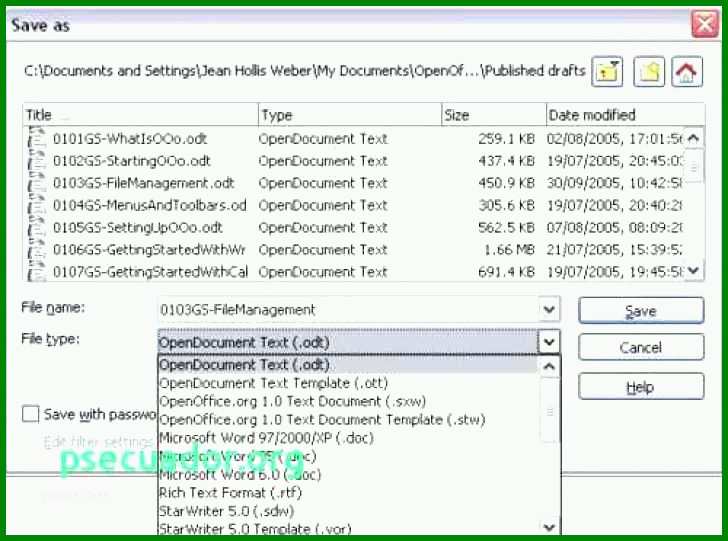Click the file type list scrollbar thumb
Screen dimensions: 728x541
pyautogui.click(x=549, y=411)
